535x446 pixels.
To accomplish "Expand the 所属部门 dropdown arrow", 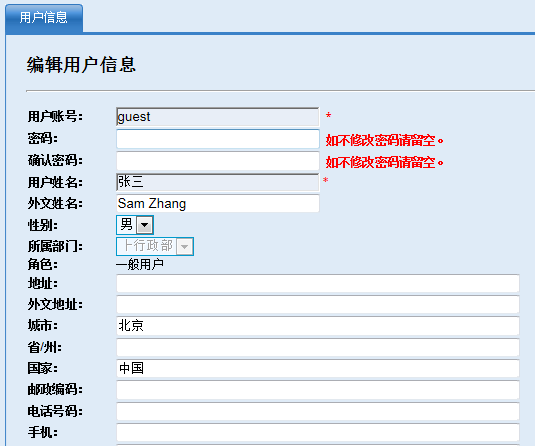I will [185, 246].
